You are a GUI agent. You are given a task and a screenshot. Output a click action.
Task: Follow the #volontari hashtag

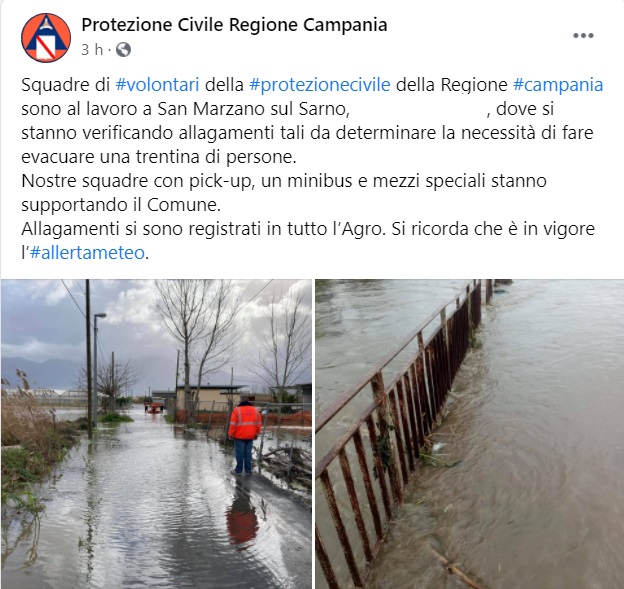[157, 85]
